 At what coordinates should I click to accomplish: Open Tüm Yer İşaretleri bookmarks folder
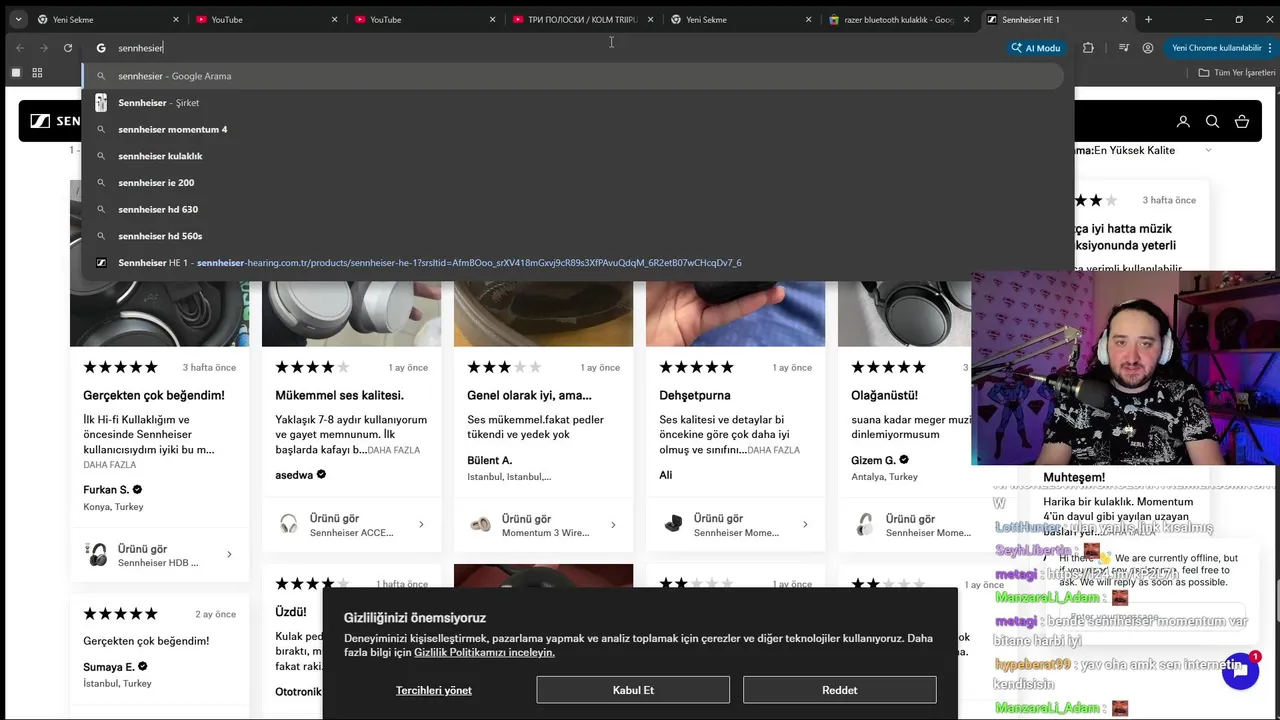[1237, 73]
